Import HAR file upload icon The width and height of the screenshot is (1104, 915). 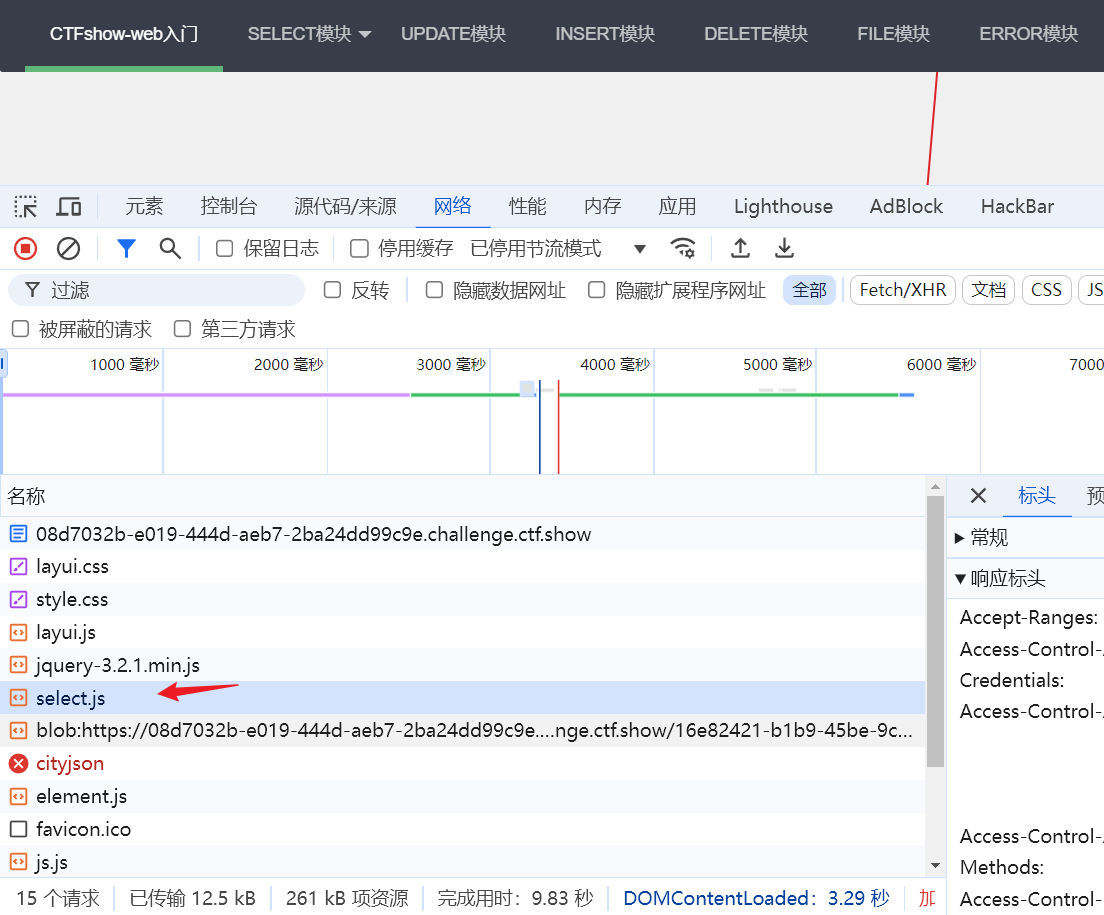click(740, 248)
